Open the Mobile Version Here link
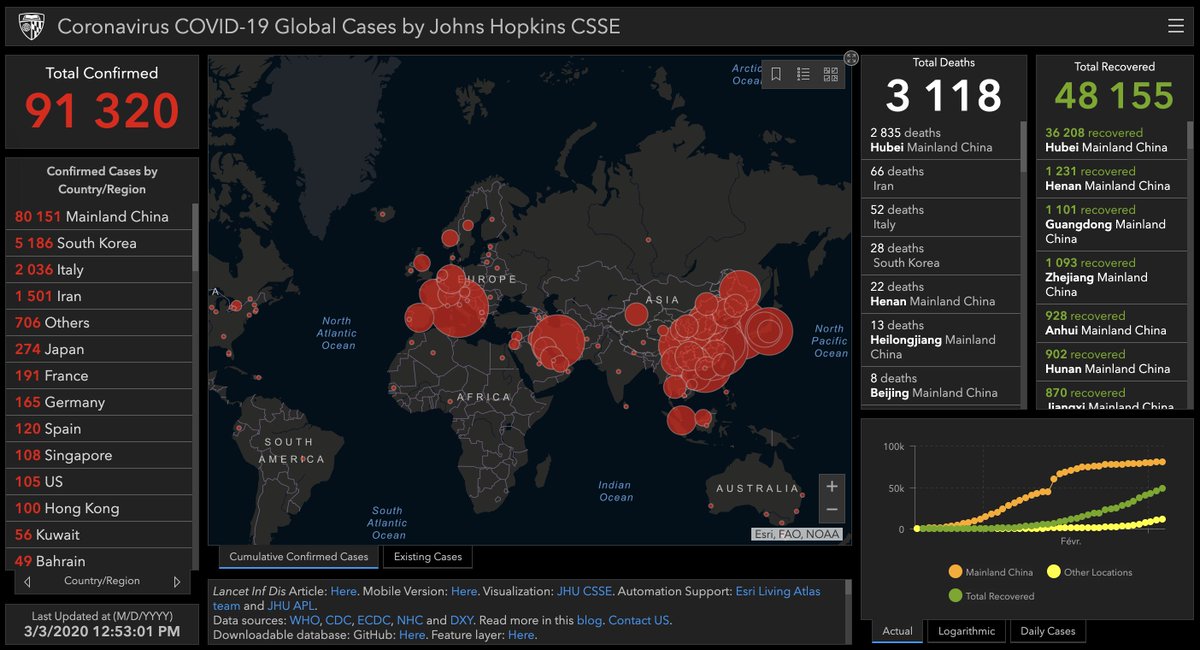Screen dimensions: 1200x650 click(464, 591)
